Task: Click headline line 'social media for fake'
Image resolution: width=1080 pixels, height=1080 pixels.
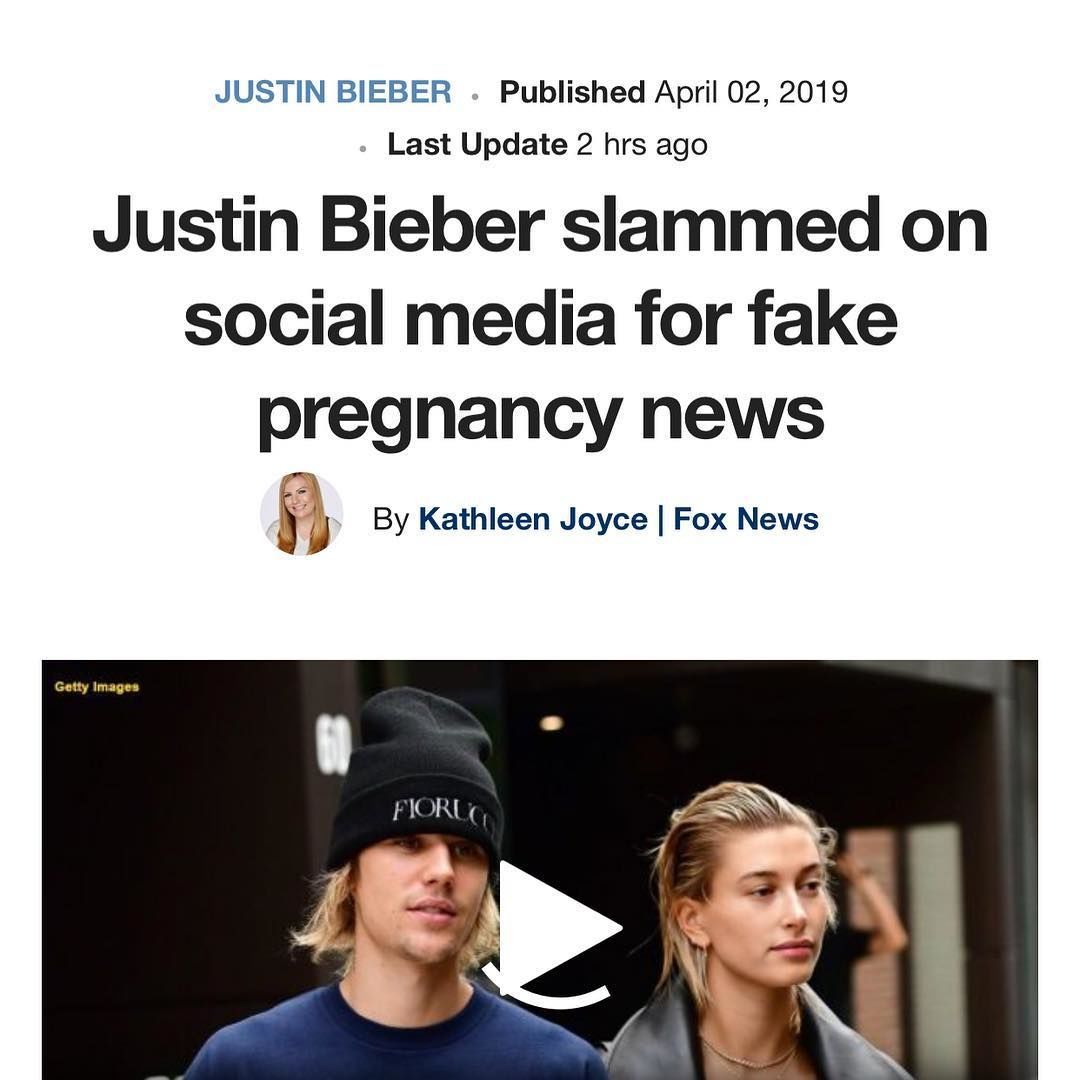Action: pyautogui.click(x=540, y=319)
